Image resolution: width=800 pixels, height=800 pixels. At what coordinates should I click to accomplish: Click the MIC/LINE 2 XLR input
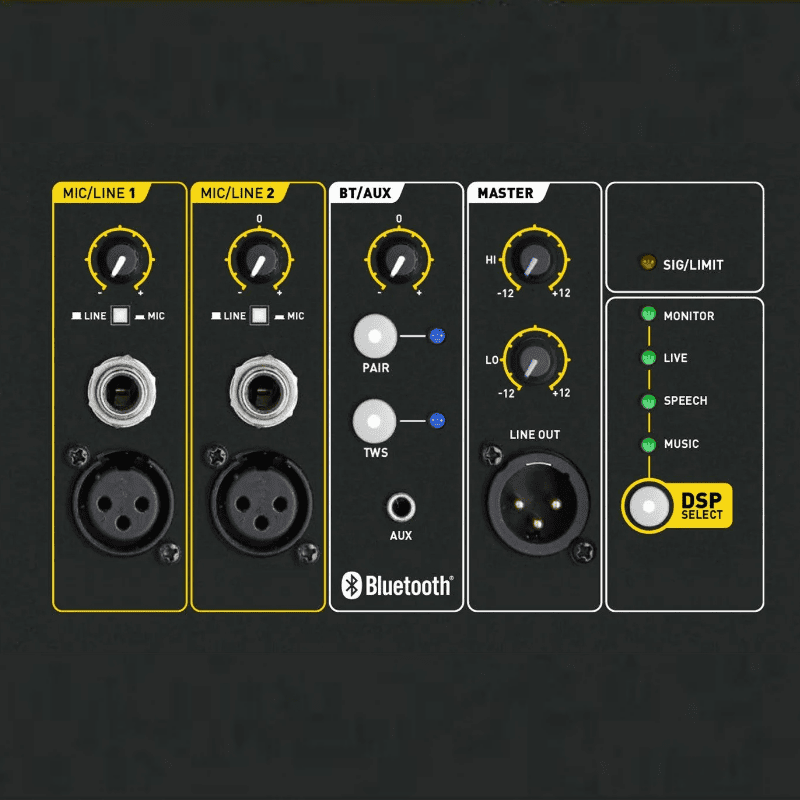[x=260, y=497]
